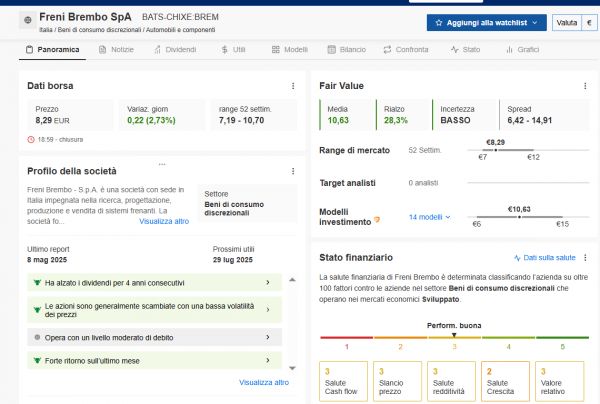
Task: Click the insights list scroll down arrow
Action: click(x=292, y=368)
